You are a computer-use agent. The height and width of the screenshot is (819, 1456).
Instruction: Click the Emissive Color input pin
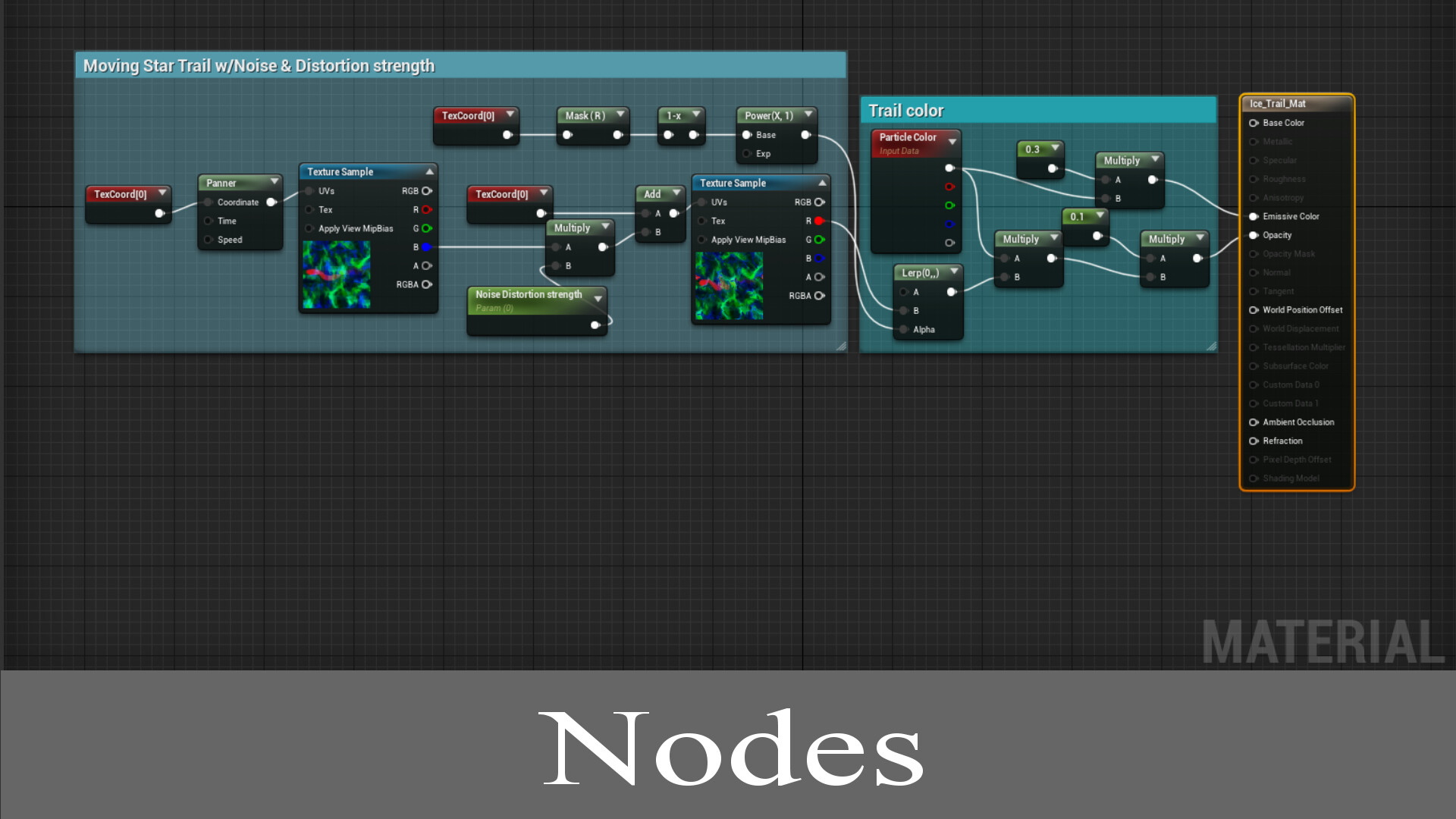click(x=1254, y=217)
